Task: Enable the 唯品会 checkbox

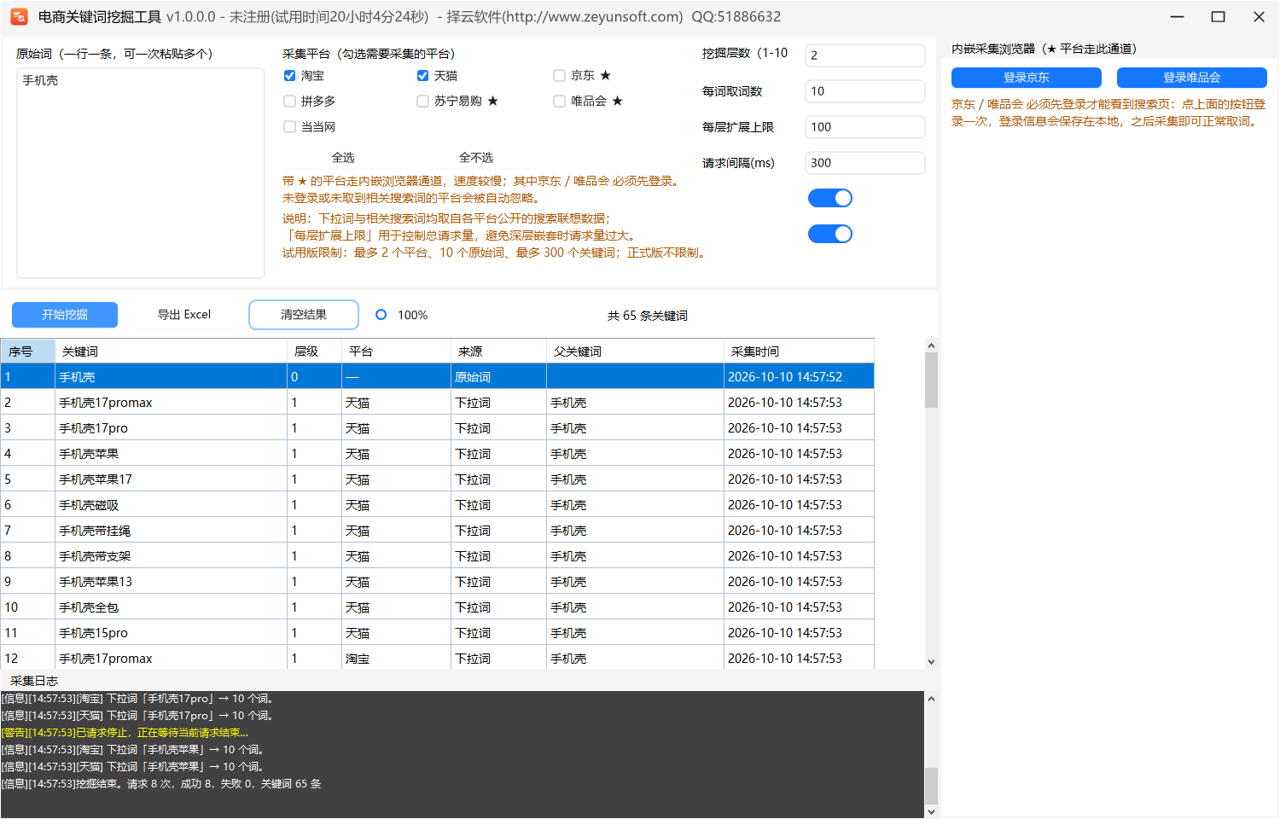Action: point(560,101)
